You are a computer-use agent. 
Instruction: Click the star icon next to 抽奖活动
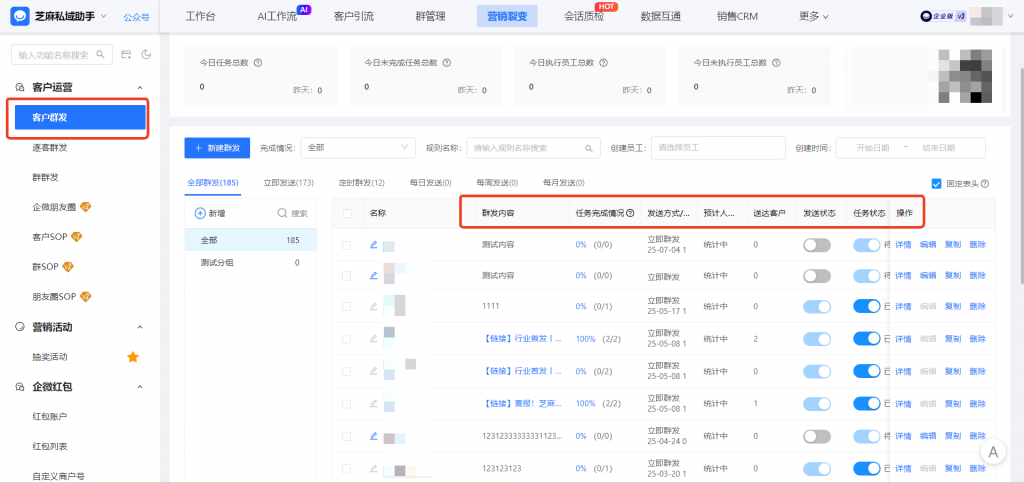click(x=133, y=357)
